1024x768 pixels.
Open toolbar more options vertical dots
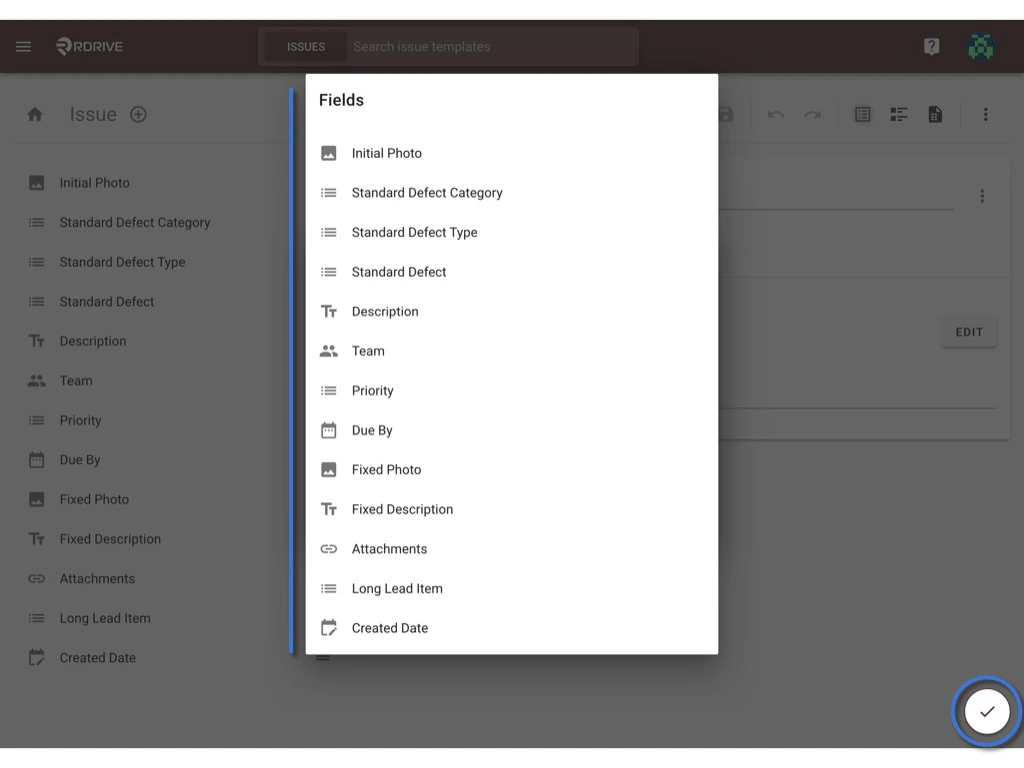click(985, 115)
